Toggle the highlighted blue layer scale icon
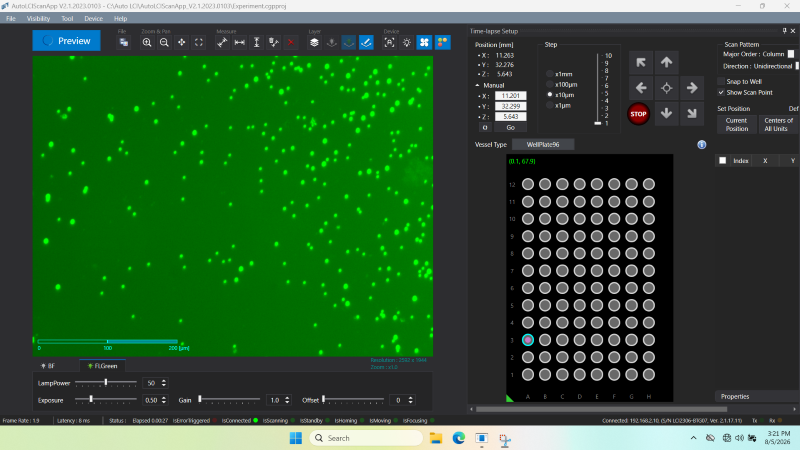Image resolution: width=800 pixels, height=450 pixels. click(366, 42)
